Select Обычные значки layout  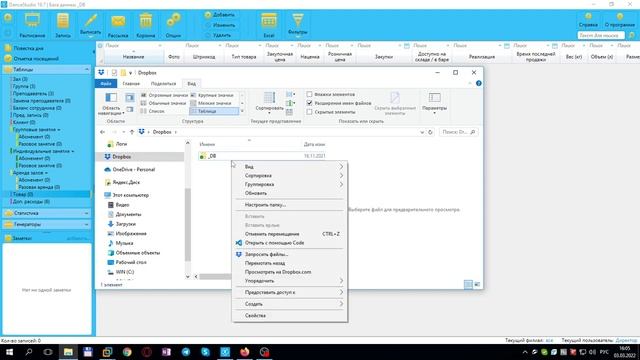163,103
